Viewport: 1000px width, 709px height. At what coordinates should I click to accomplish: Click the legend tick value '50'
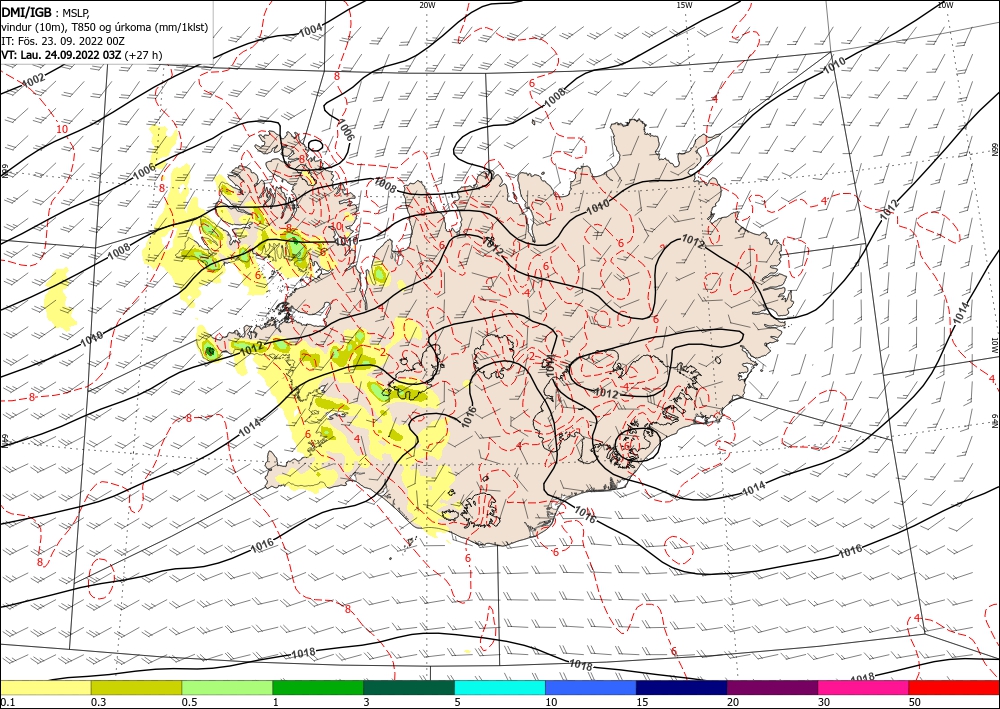pyautogui.click(x=915, y=702)
